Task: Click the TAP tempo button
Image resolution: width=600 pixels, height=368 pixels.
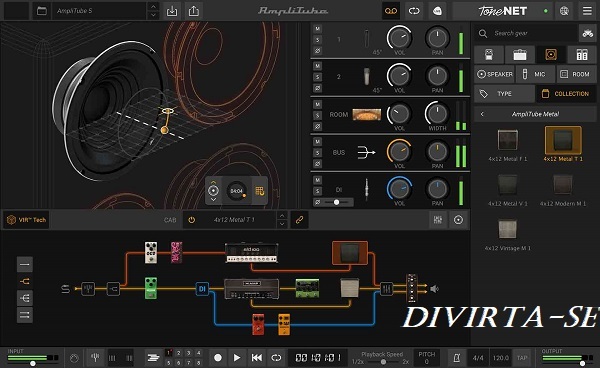Action: pos(522,358)
